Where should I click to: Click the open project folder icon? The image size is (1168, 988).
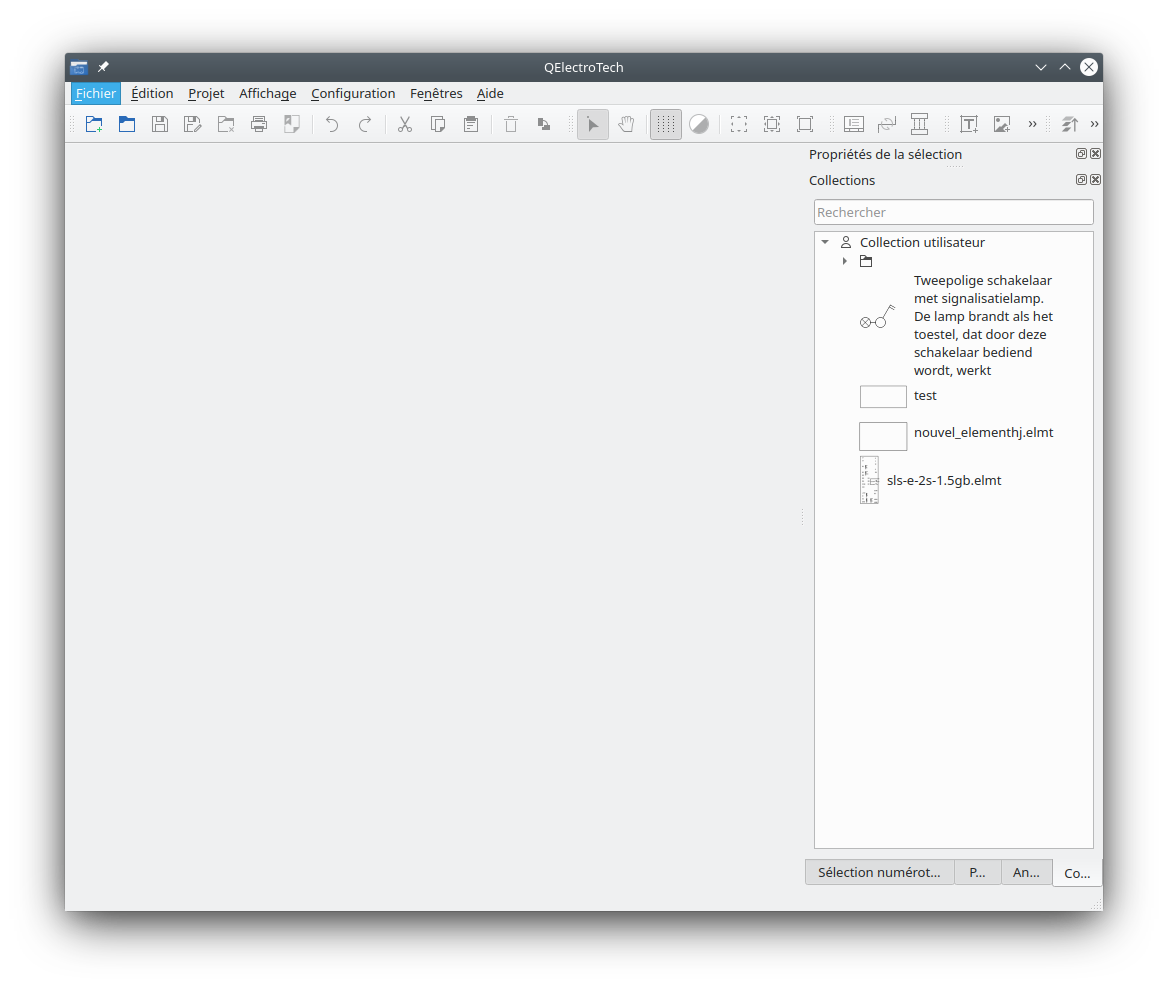tap(127, 124)
